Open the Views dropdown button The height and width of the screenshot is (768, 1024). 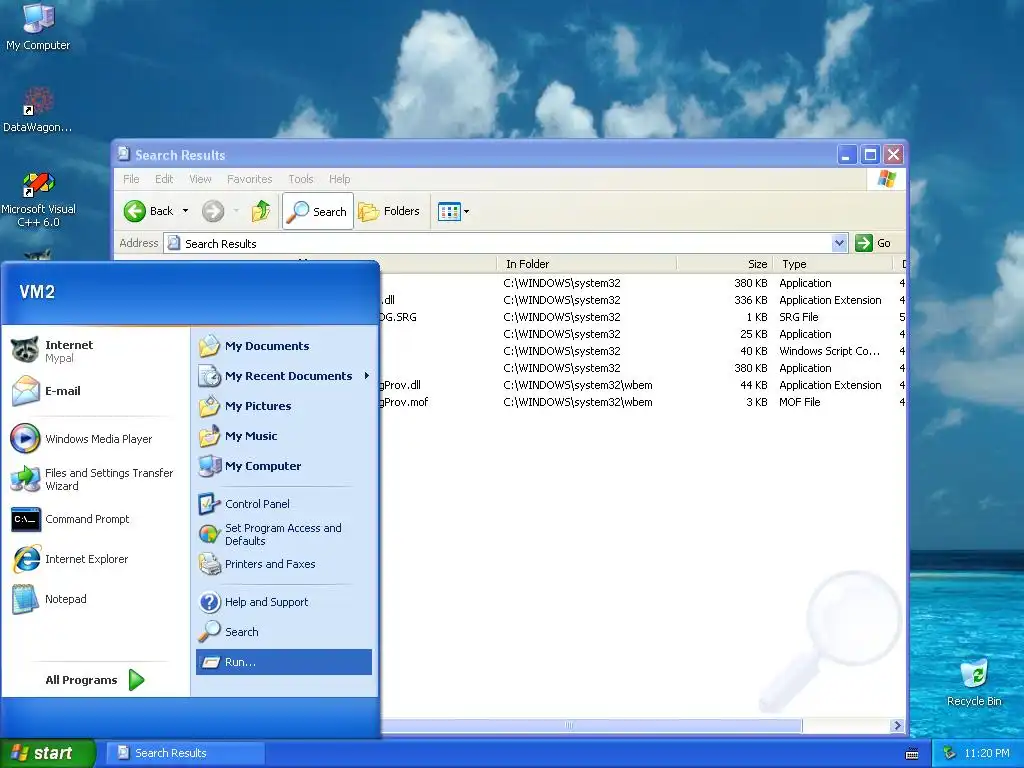pyautogui.click(x=453, y=212)
